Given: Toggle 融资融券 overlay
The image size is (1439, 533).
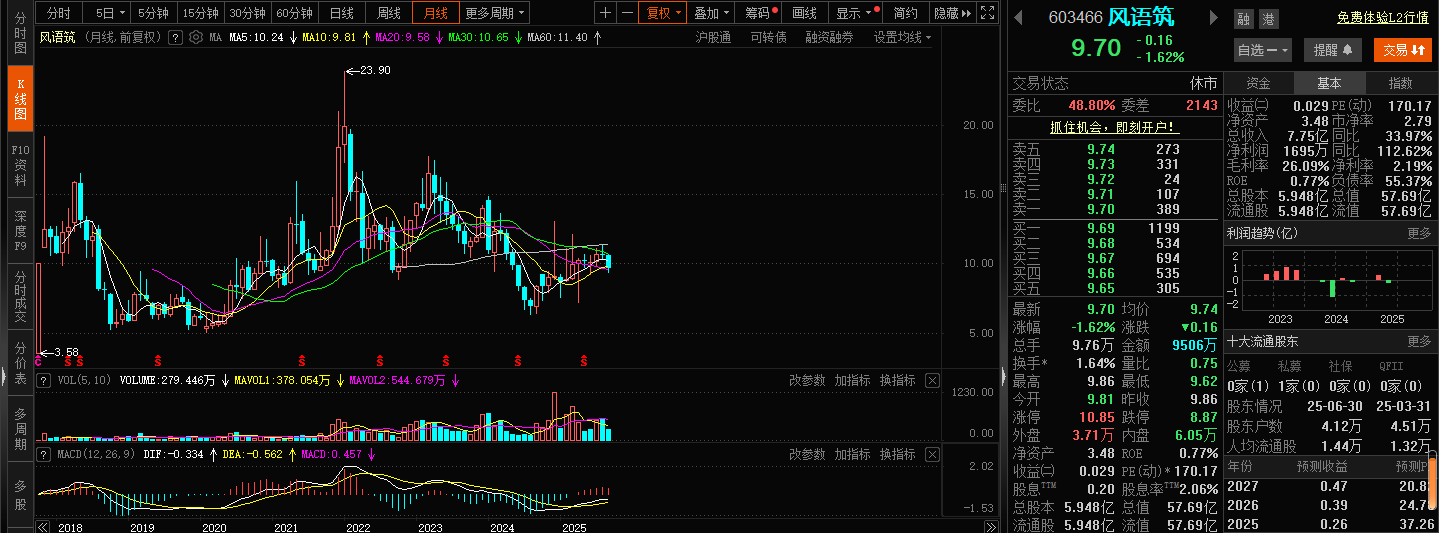Looking at the screenshot, I should point(829,37).
